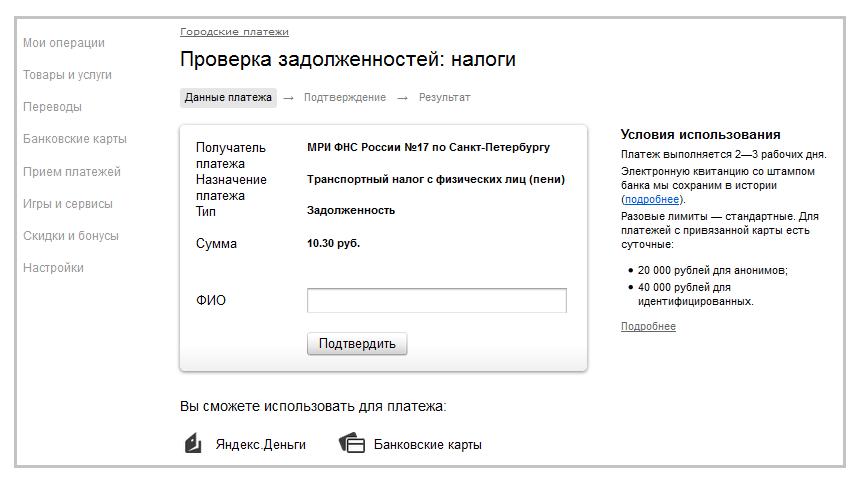Open Мои операции in the sidebar
The width and height of the screenshot is (867, 483).
click(64, 43)
